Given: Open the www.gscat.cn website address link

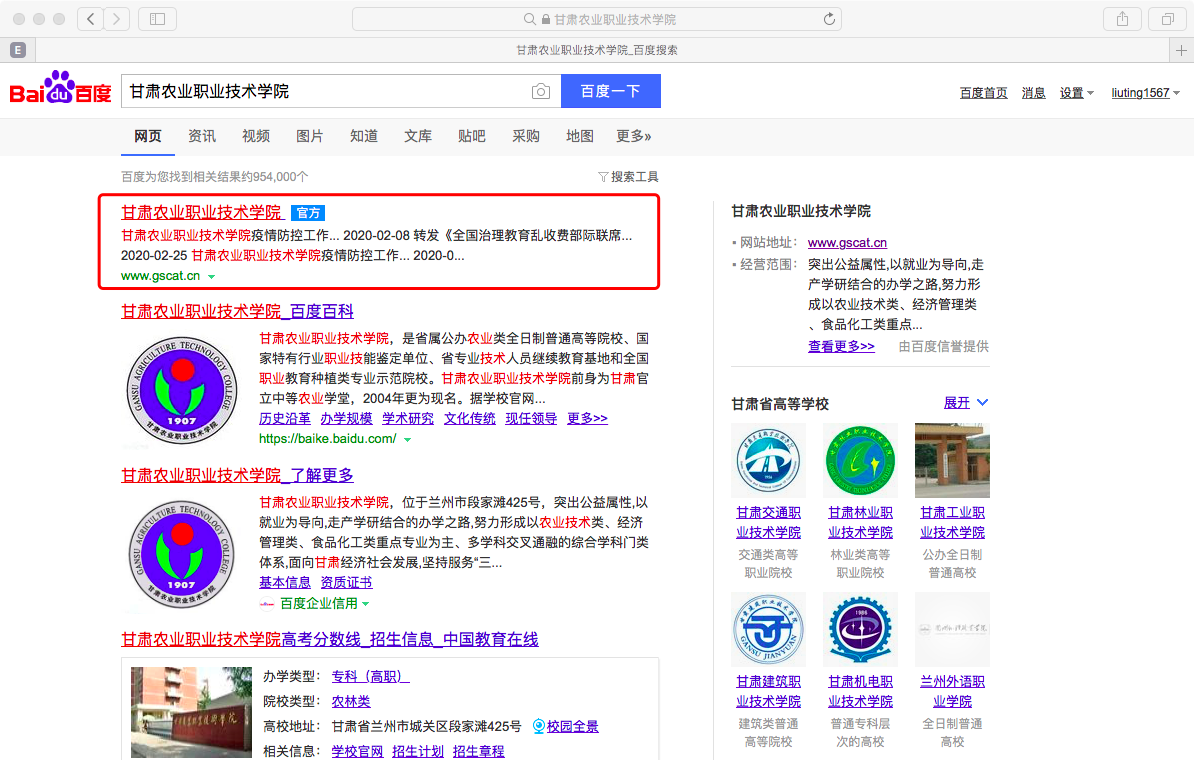Looking at the screenshot, I should [x=847, y=243].
